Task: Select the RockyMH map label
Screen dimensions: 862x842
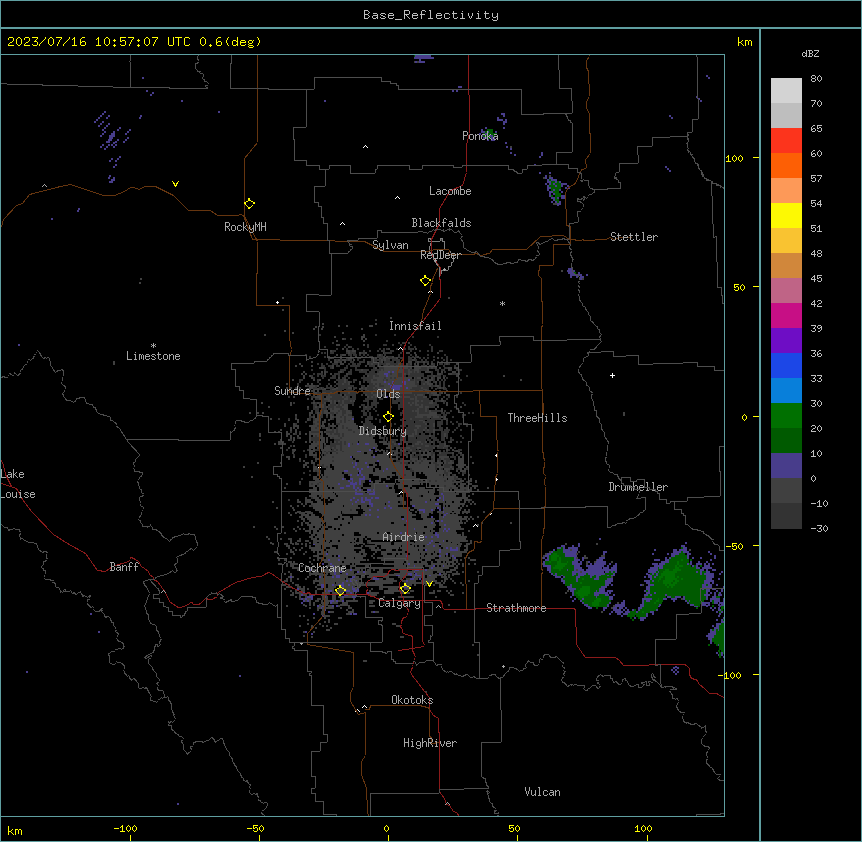Action: click(x=245, y=227)
